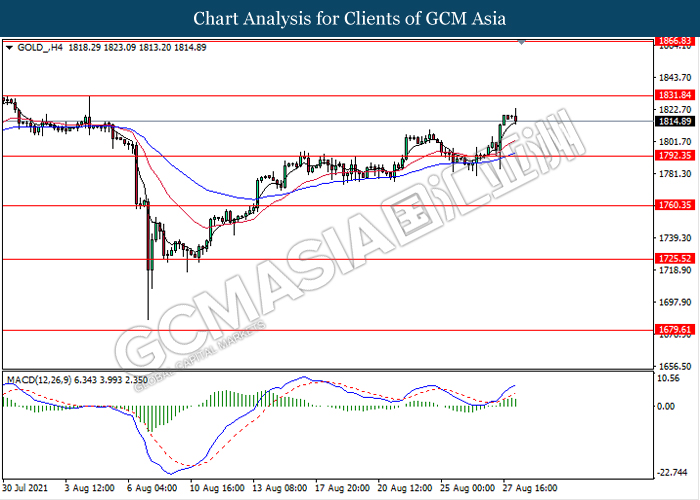Click the current price tag 1814.89

[675, 121]
